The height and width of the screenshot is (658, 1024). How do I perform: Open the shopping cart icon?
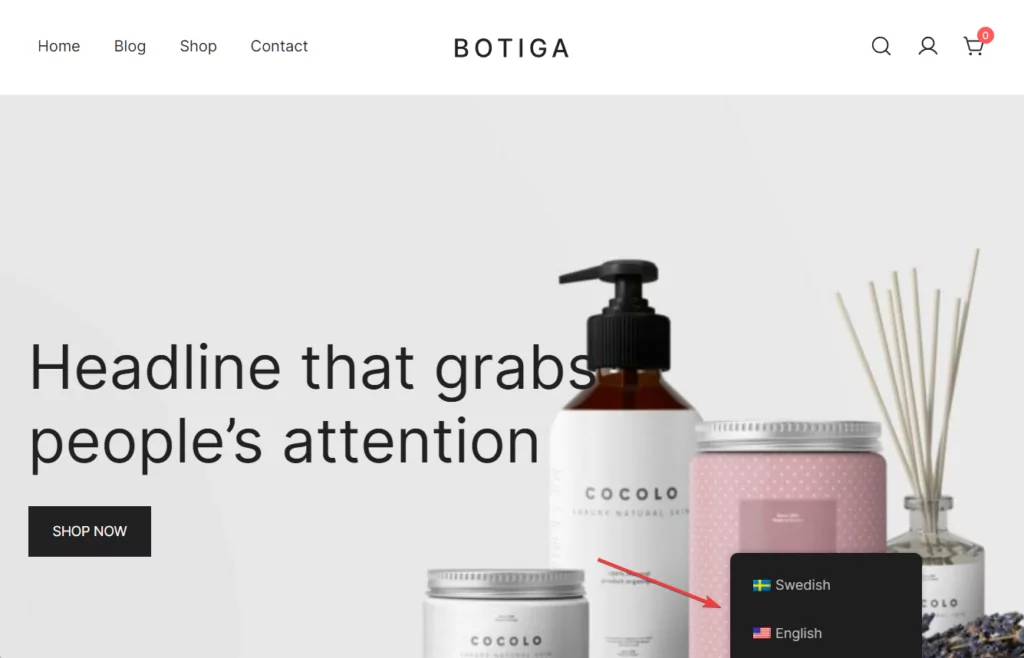point(973,46)
